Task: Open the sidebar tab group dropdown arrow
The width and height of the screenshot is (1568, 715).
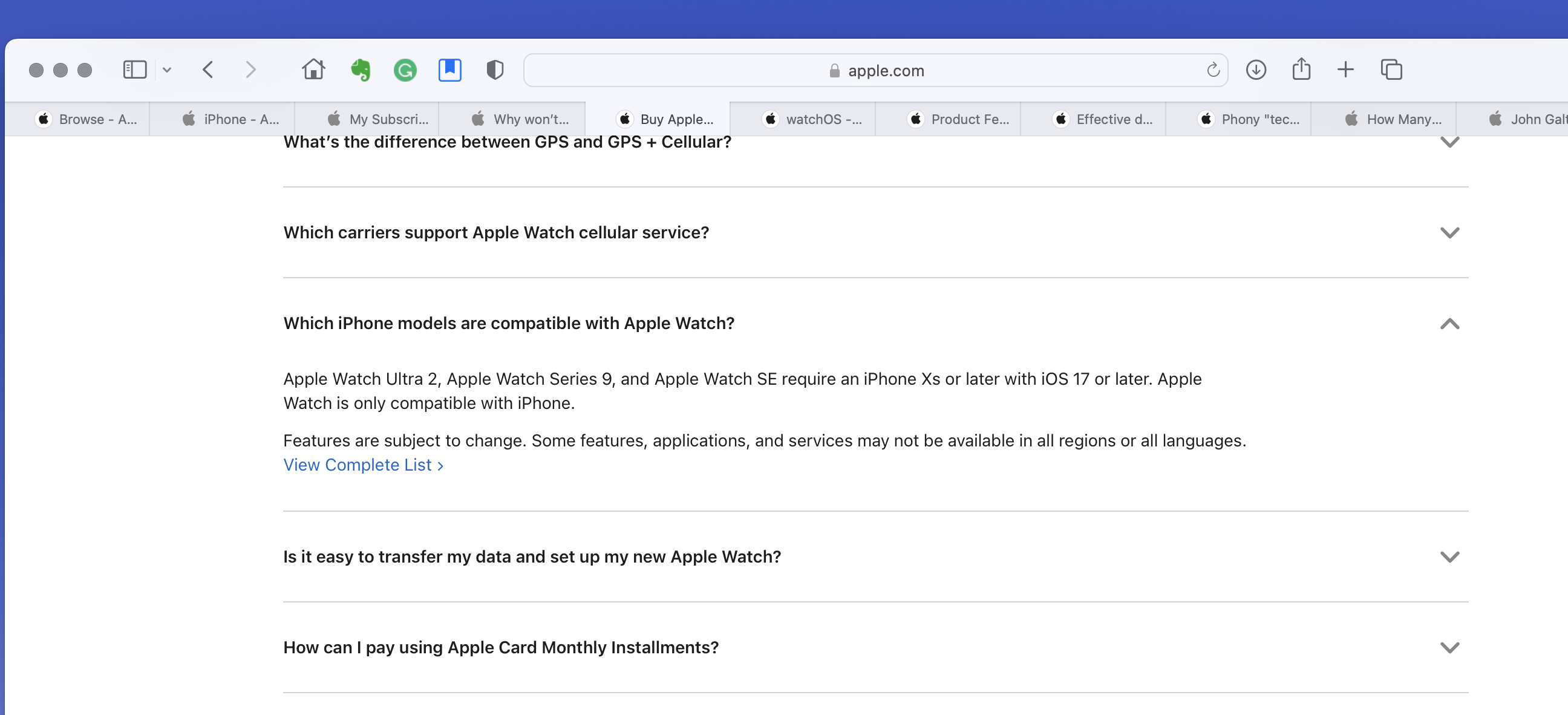Action: (167, 70)
